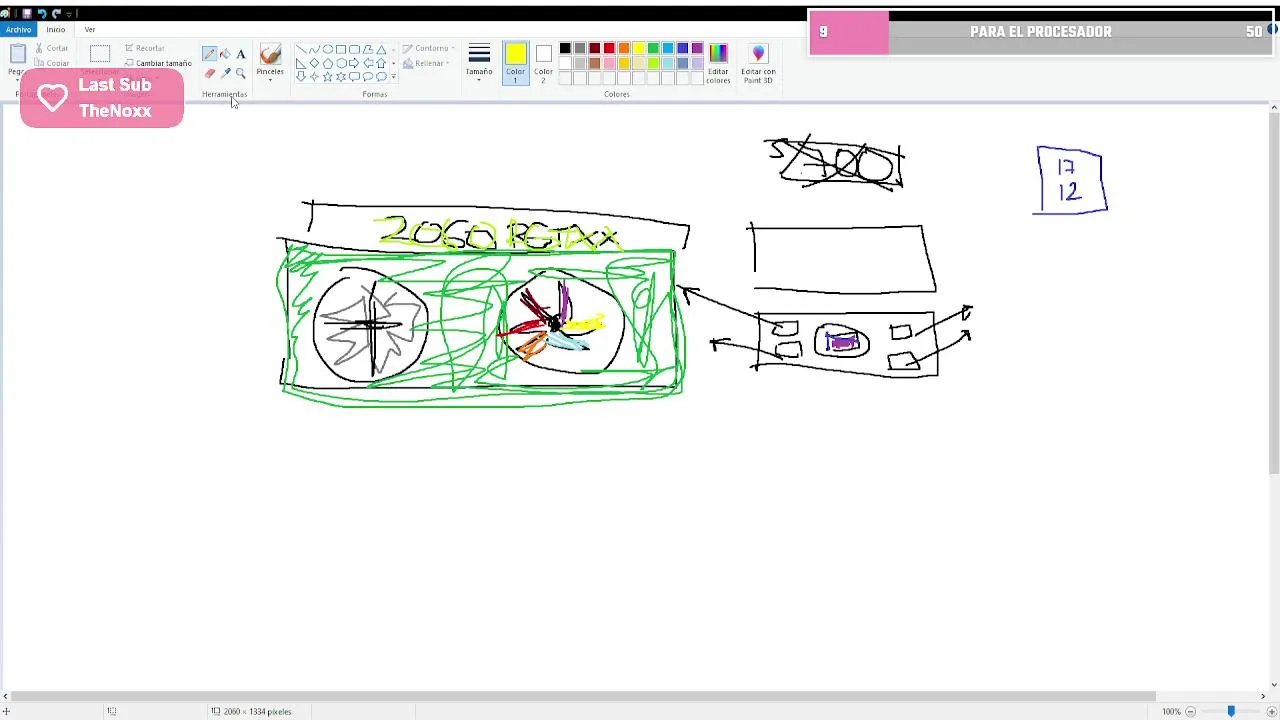Select the Text tool

241,54
